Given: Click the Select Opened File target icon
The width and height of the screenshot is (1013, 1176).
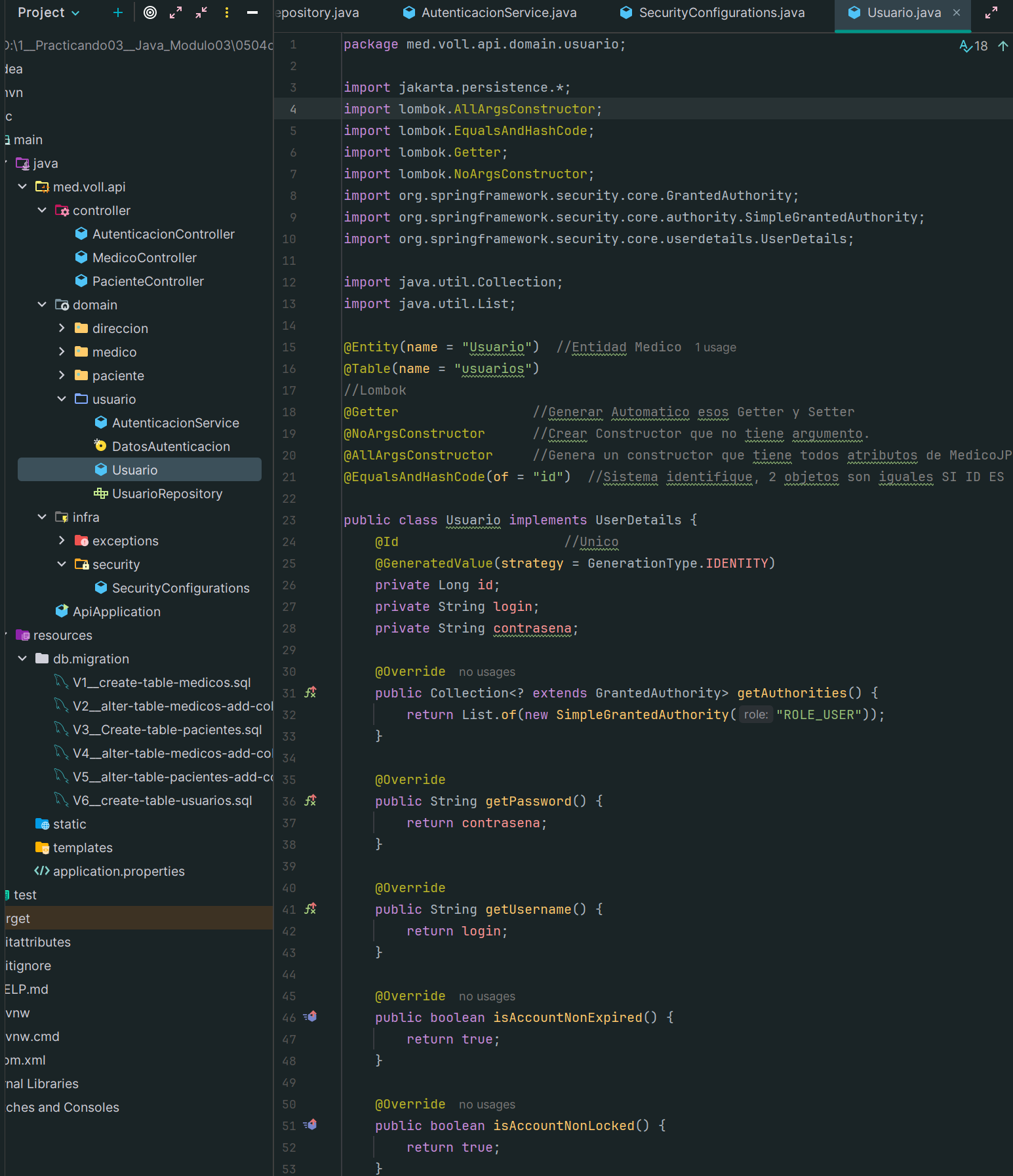Looking at the screenshot, I should pos(150,12).
